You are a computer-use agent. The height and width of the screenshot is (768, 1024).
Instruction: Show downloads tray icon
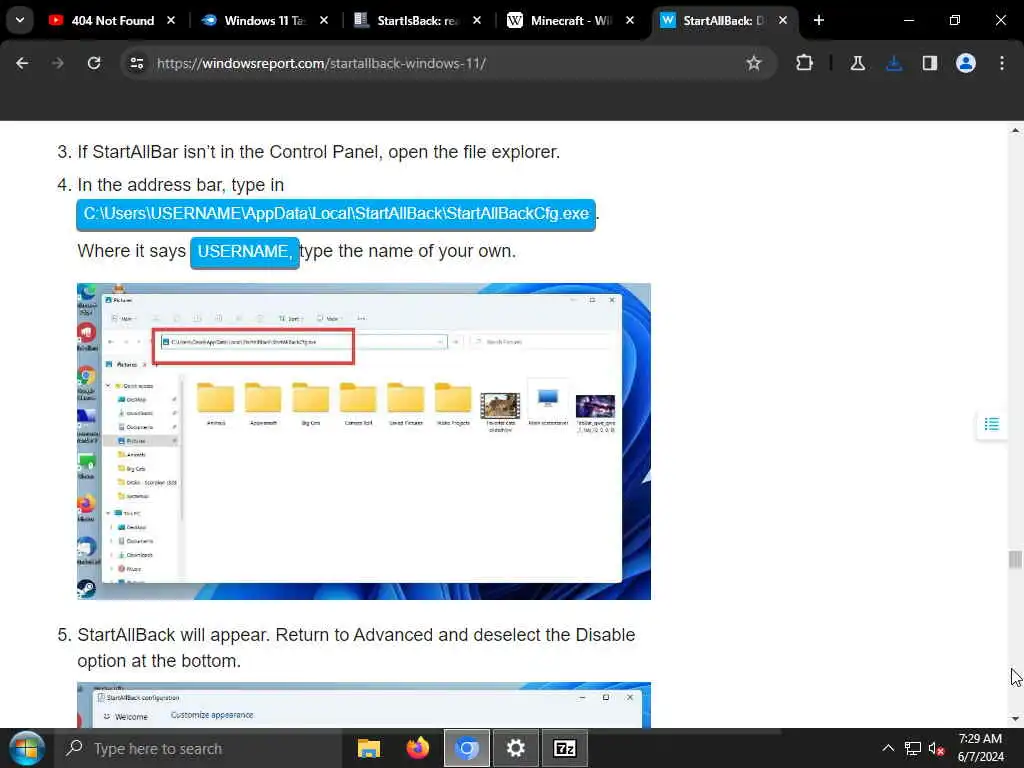pos(894,63)
